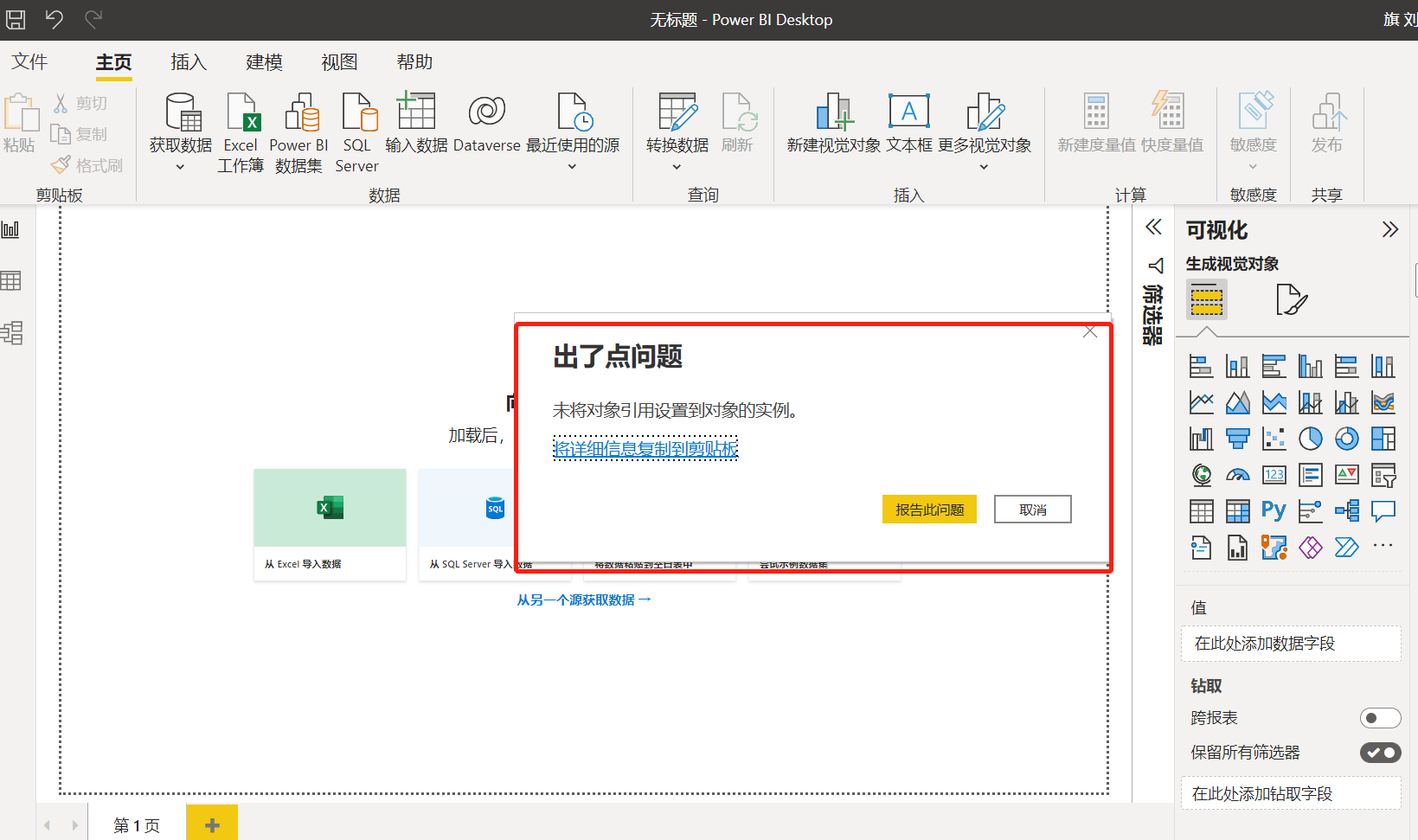Add a new page with plus button
This screenshot has width=1418, height=840.
[x=212, y=825]
